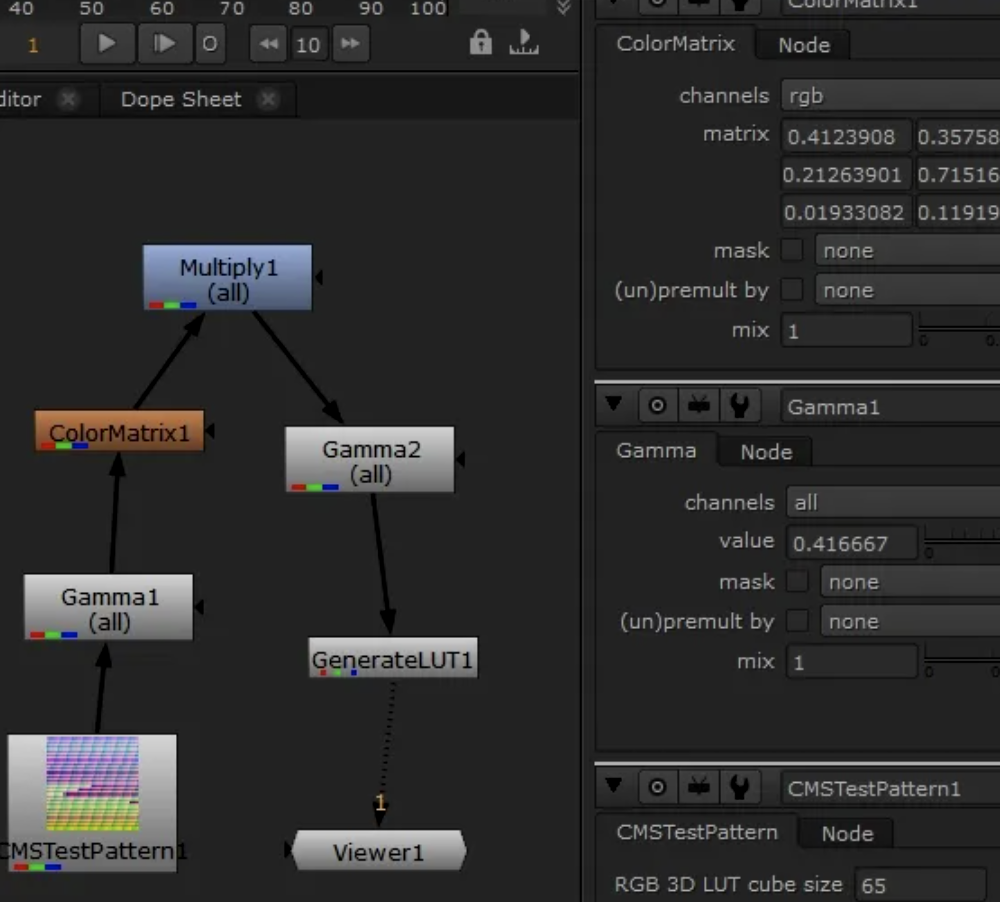
Task: Select the Multiply1 node
Action: (x=228, y=277)
